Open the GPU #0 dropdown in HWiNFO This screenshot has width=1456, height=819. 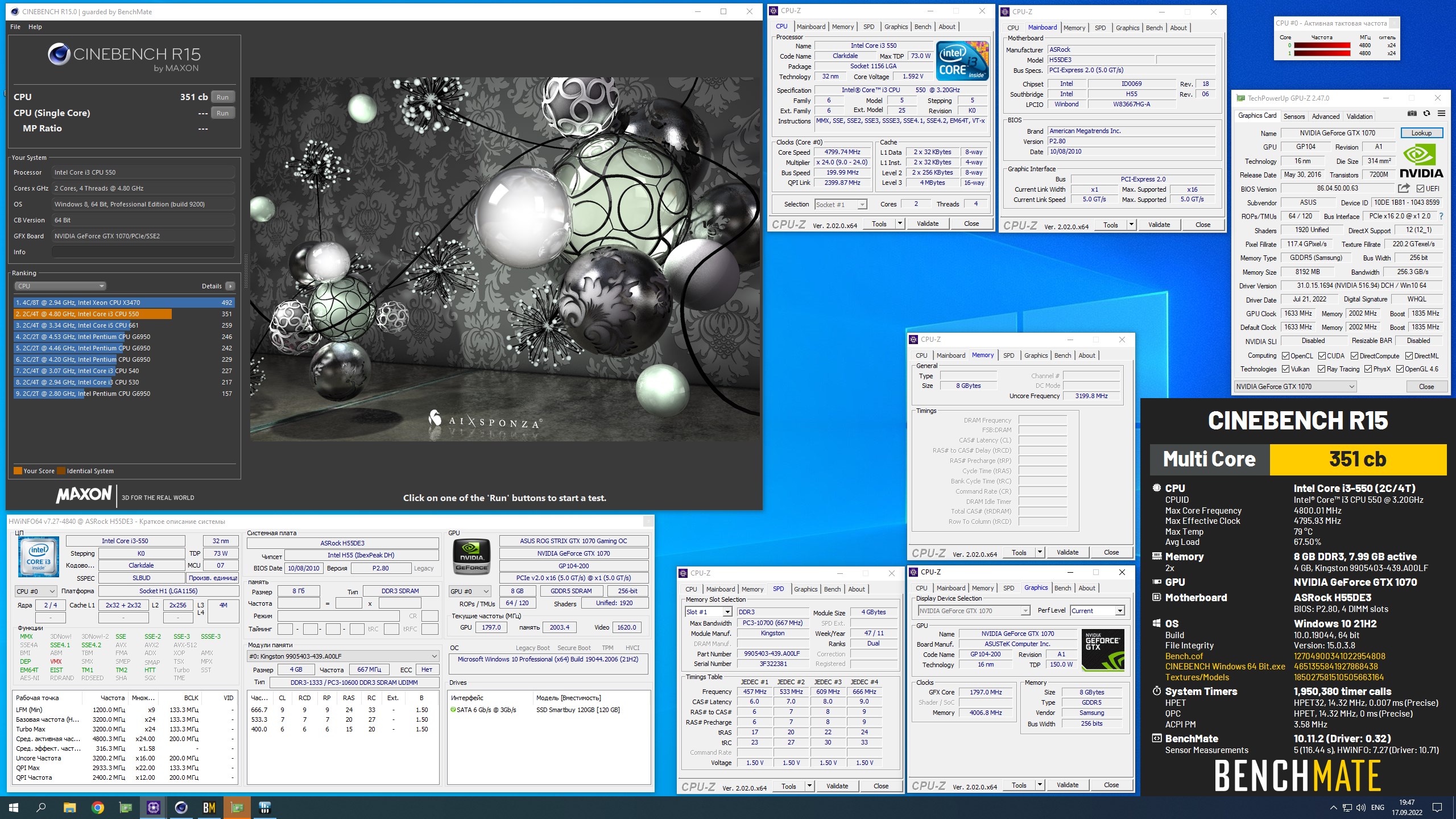coord(470,591)
